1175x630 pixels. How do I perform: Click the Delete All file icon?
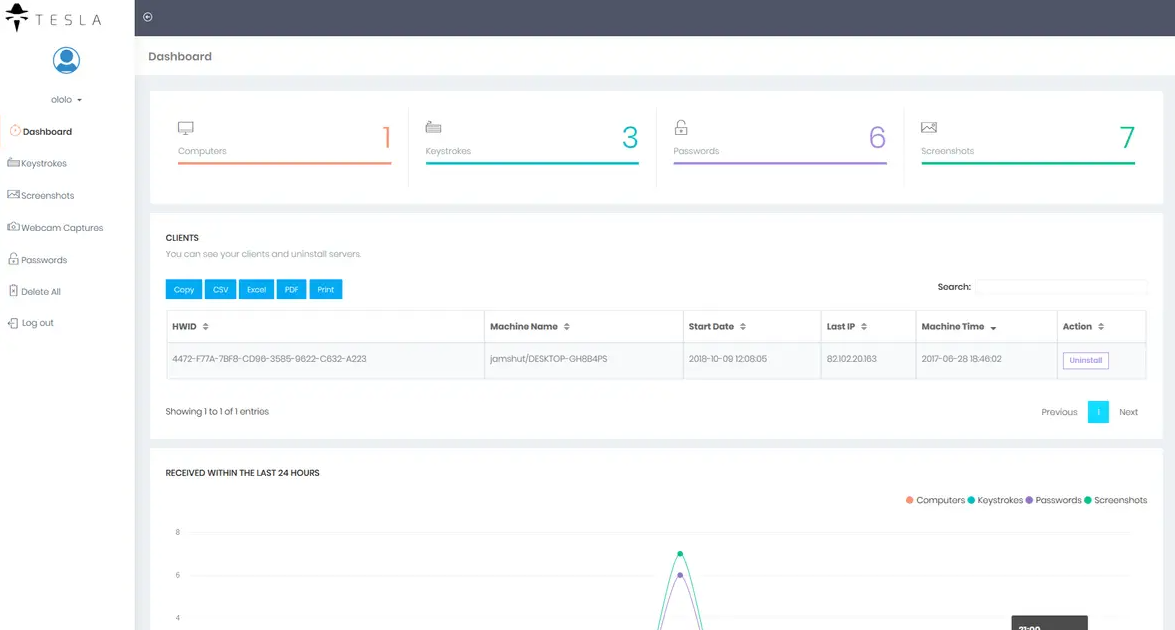(13, 291)
